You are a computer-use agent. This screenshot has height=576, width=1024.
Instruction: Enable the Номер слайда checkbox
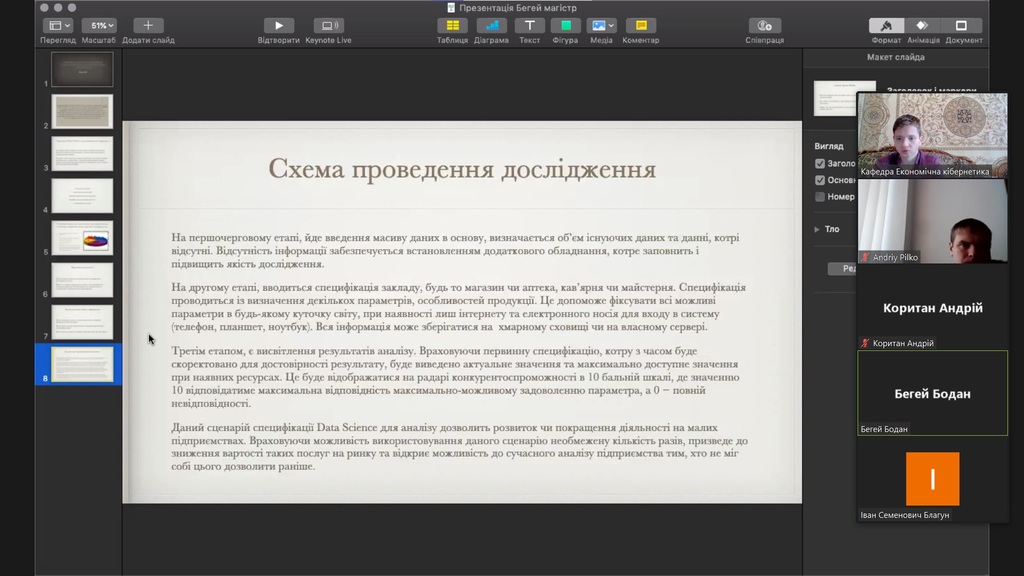tap(820, 197)
